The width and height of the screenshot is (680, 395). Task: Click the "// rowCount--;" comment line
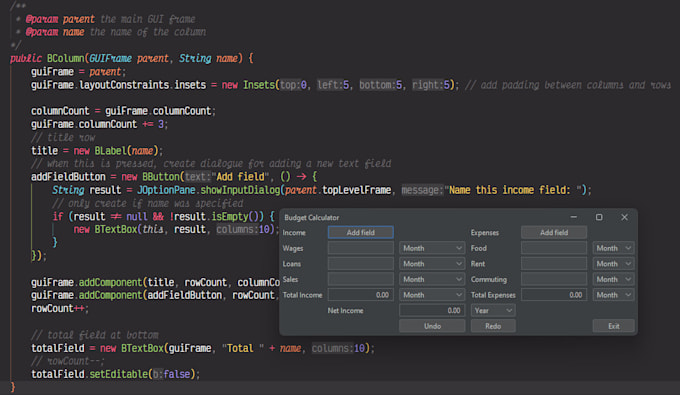pyautogui.click(x=68, y=361)
